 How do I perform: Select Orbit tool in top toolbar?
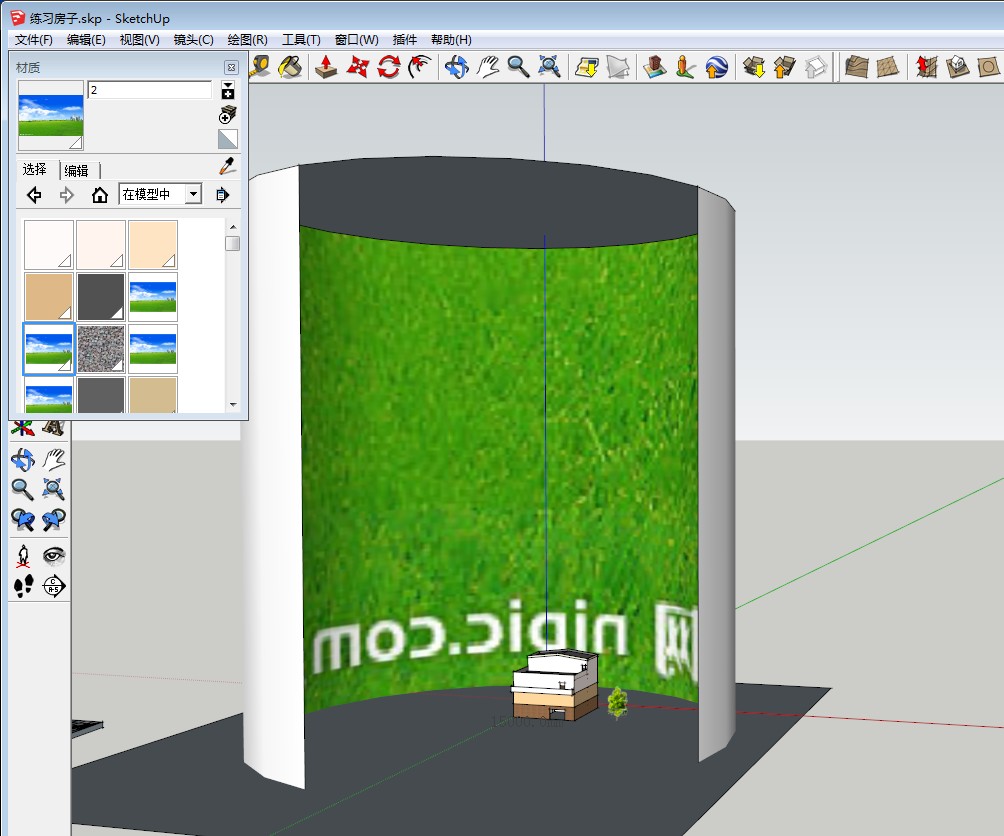click(x=457, y=67)
